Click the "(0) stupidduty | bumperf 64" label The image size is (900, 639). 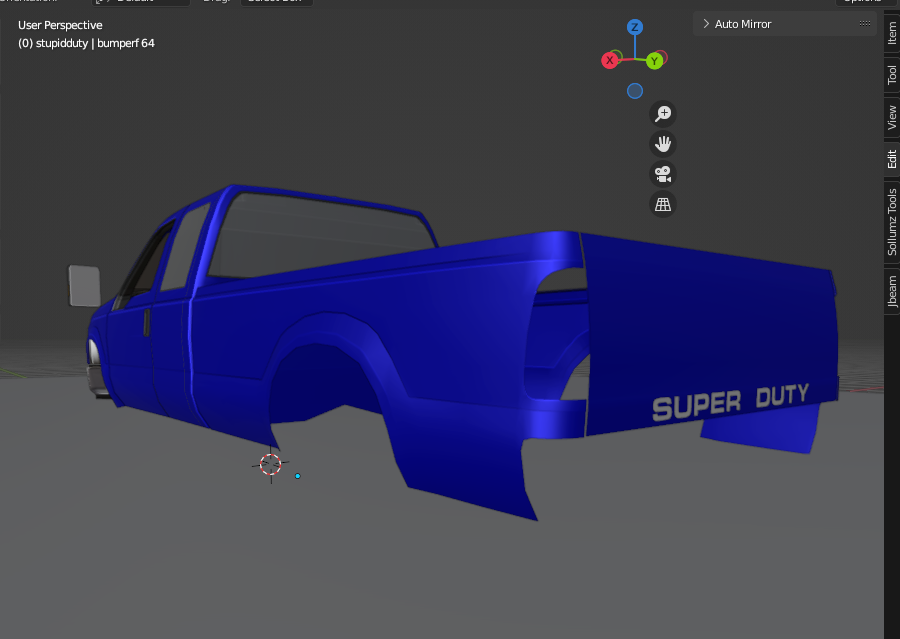point(86,43)
